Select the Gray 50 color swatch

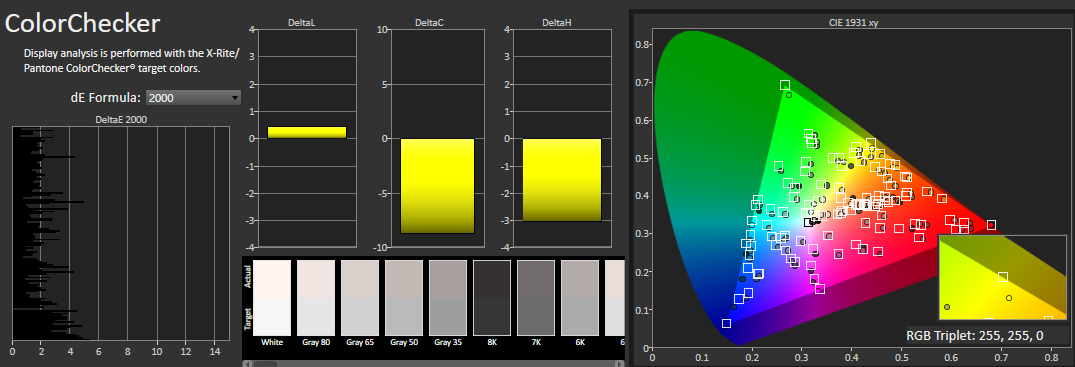pyautogui.click(x=404, y=298)
